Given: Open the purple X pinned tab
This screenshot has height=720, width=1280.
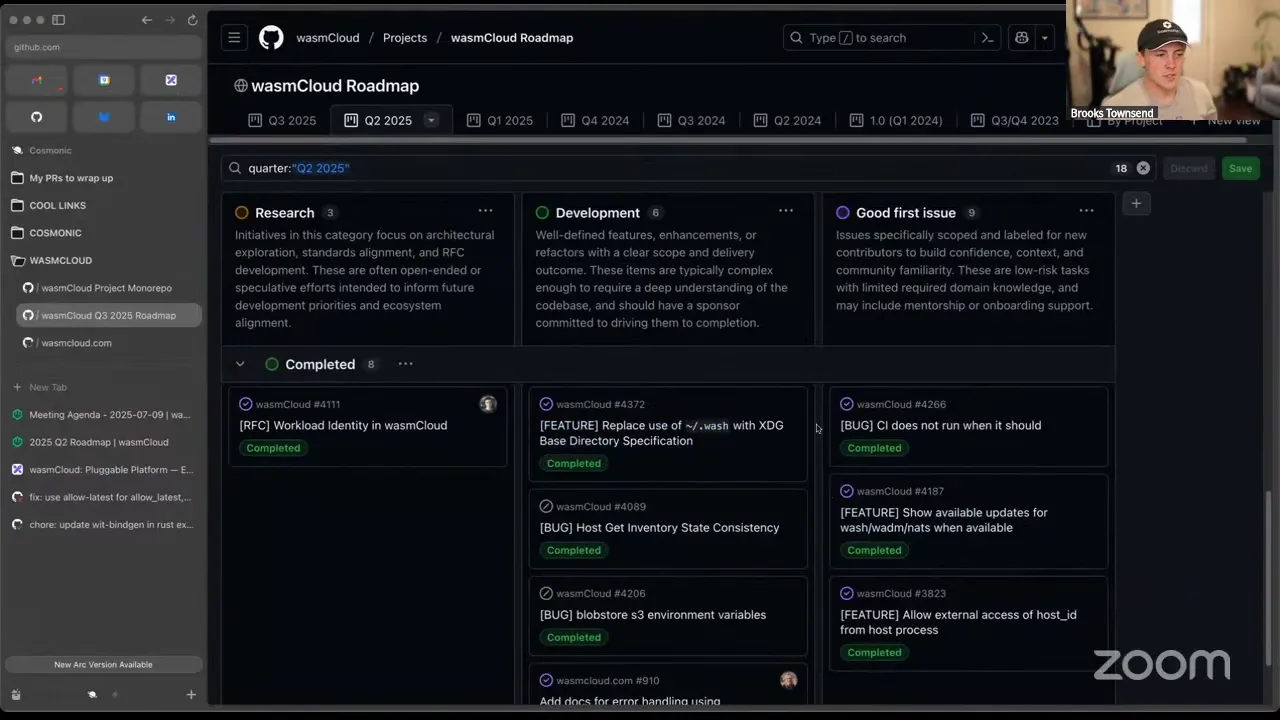Looking at the screenshot, I should (x=171, y=80).
